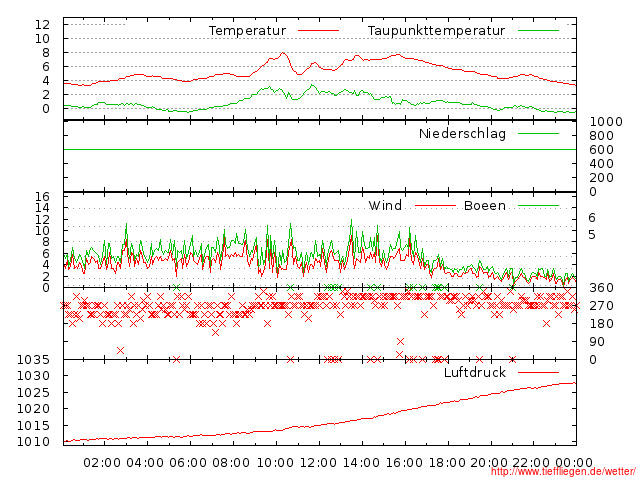
Task: Click the Boeen legend label
Action: click(x=485, y=205)
